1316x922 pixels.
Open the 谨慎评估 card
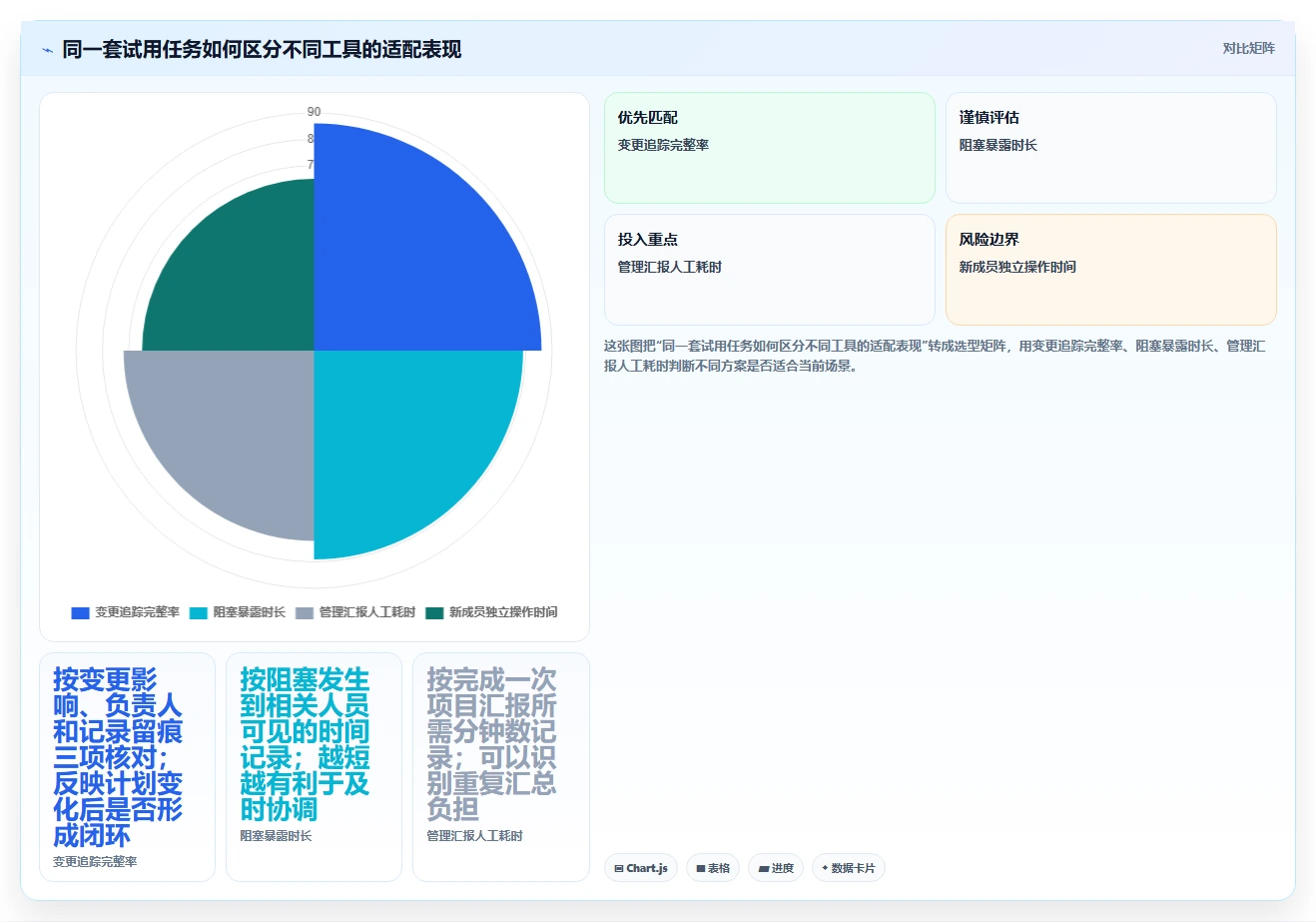coord(1111,148)
